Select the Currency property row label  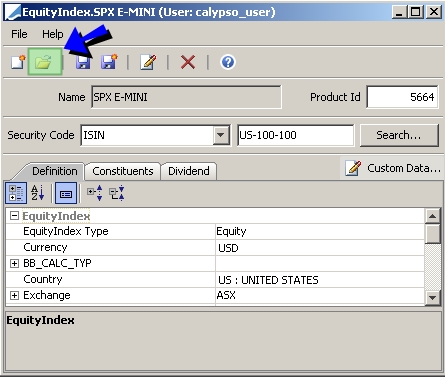coord(45,247)
